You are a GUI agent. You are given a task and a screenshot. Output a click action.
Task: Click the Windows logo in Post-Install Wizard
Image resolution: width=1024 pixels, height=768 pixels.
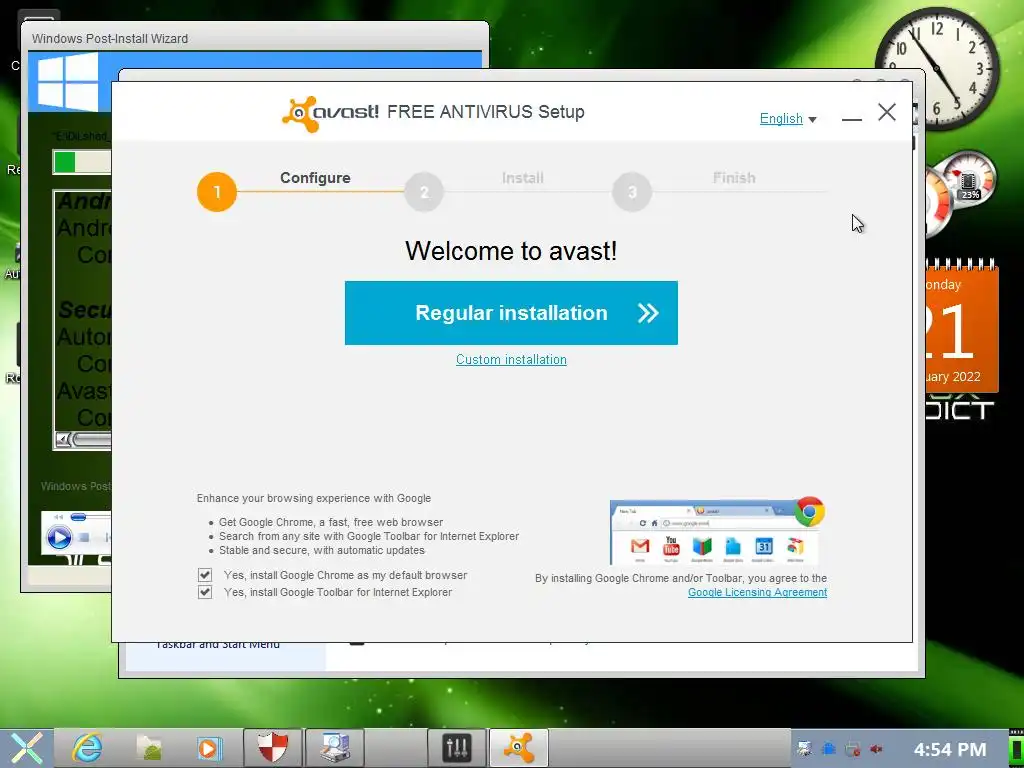67,82
